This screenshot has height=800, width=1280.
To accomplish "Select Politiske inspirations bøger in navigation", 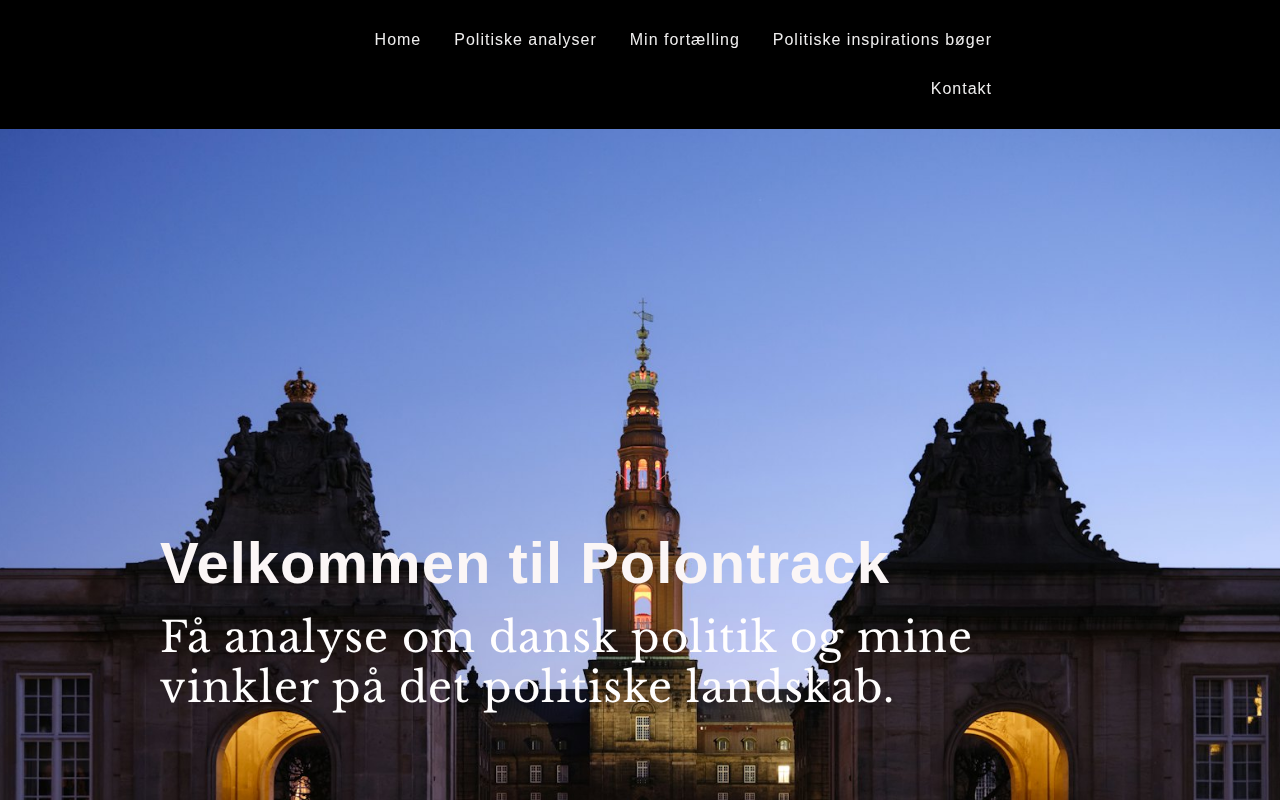I will (x=882, y=40).
